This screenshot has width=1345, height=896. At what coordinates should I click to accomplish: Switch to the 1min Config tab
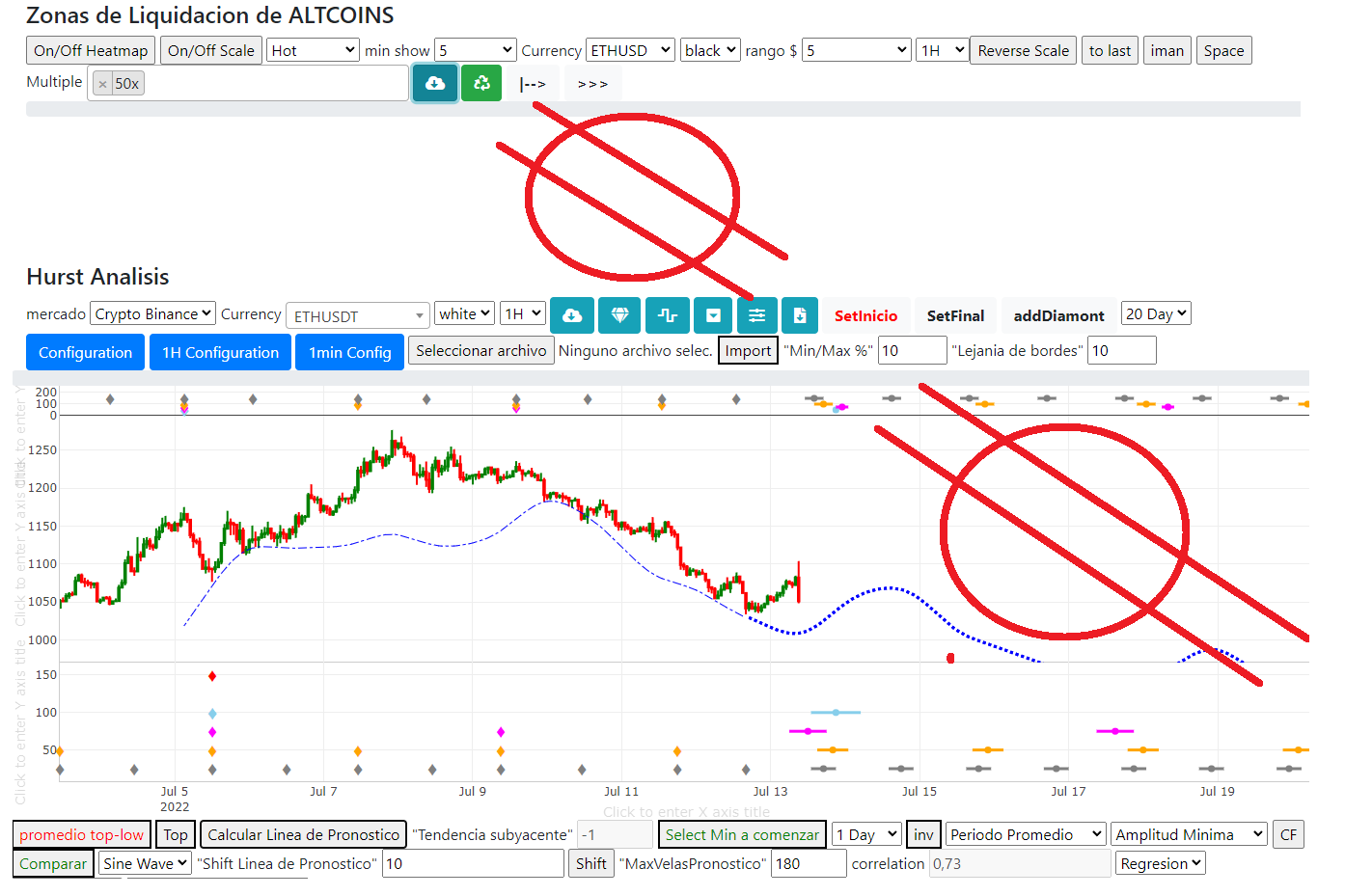[x=349, y=352]
